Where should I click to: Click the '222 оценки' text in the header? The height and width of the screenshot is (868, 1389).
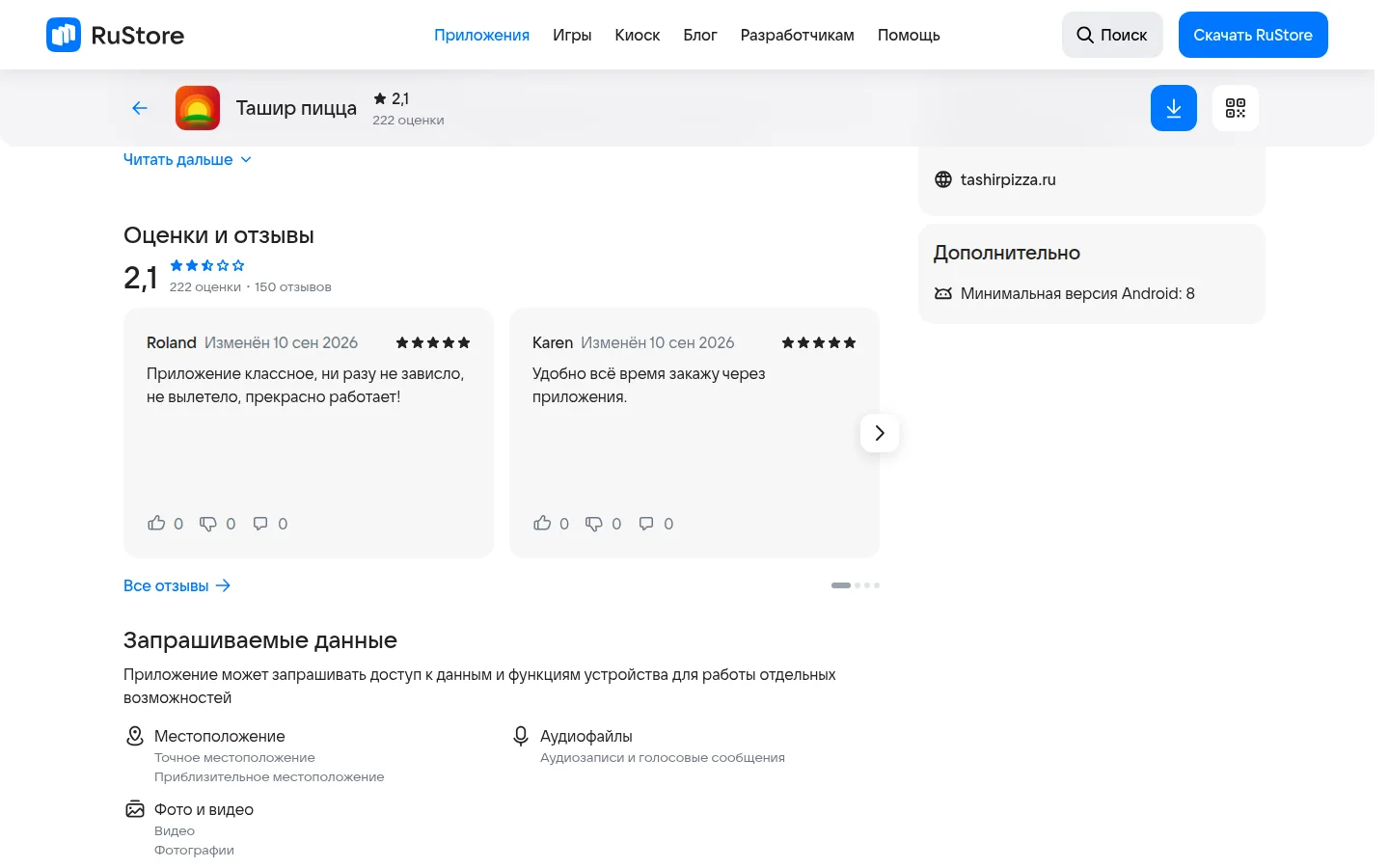click(x=408, y=121)
